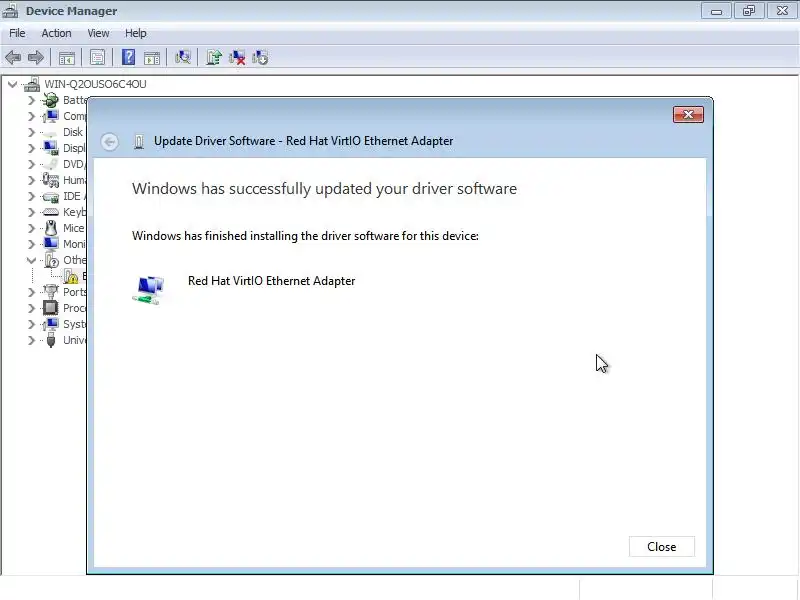Select the warning-marked unknown device icon
The image size is (800, 600).
71,277
